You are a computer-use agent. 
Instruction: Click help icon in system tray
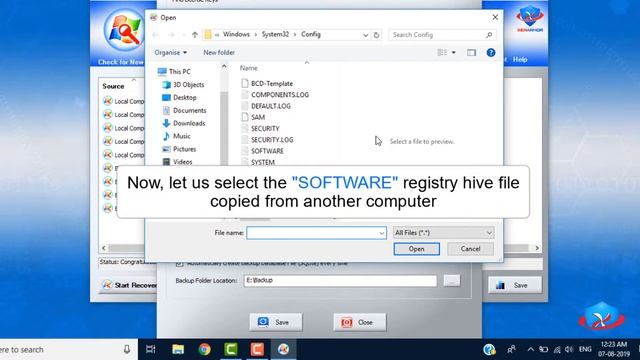tap(489, 349)
